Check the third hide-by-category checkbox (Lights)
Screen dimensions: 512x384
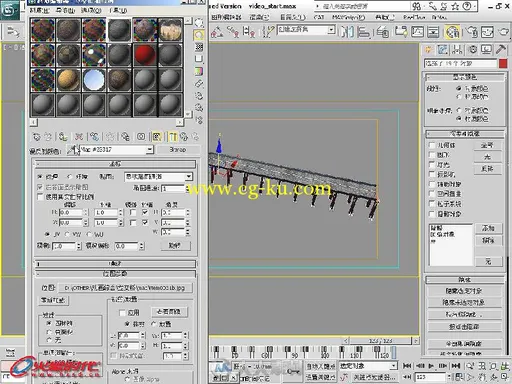432,165
